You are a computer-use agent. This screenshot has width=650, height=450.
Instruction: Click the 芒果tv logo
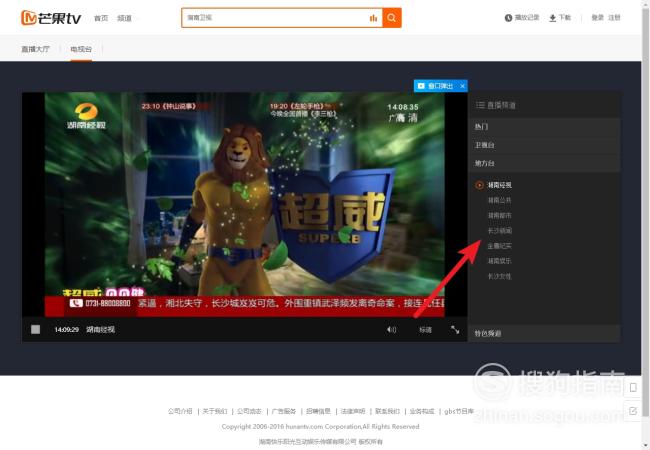pos(51,18)
